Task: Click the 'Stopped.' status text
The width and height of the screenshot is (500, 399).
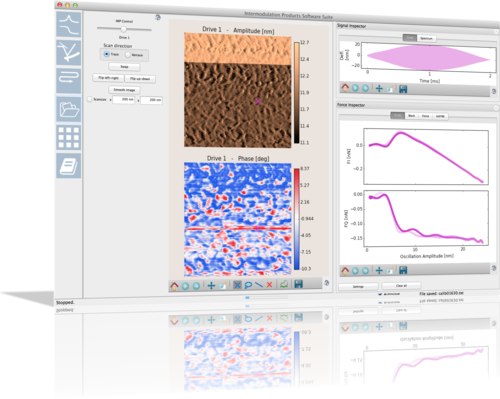Action: coord(65,302)
